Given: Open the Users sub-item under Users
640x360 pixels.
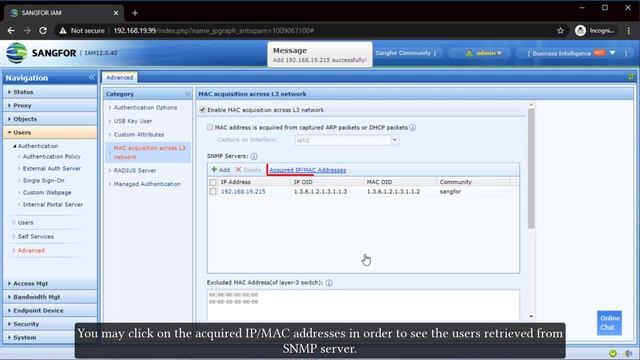Looking at the screenshot, I should pos(25,222).
